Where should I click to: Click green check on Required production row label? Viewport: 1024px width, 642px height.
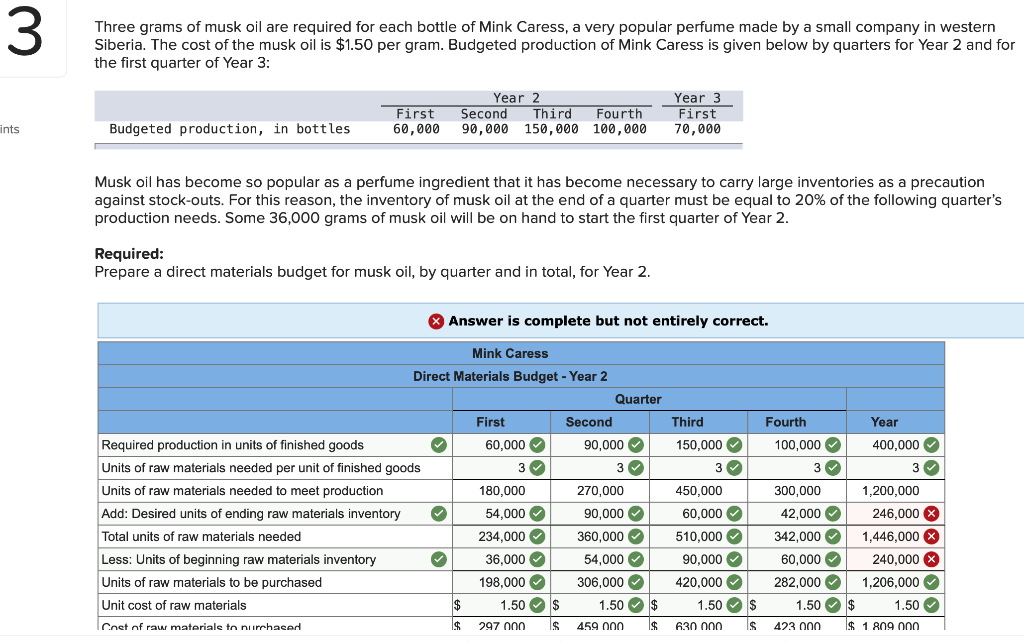click(x=439, y=445)
